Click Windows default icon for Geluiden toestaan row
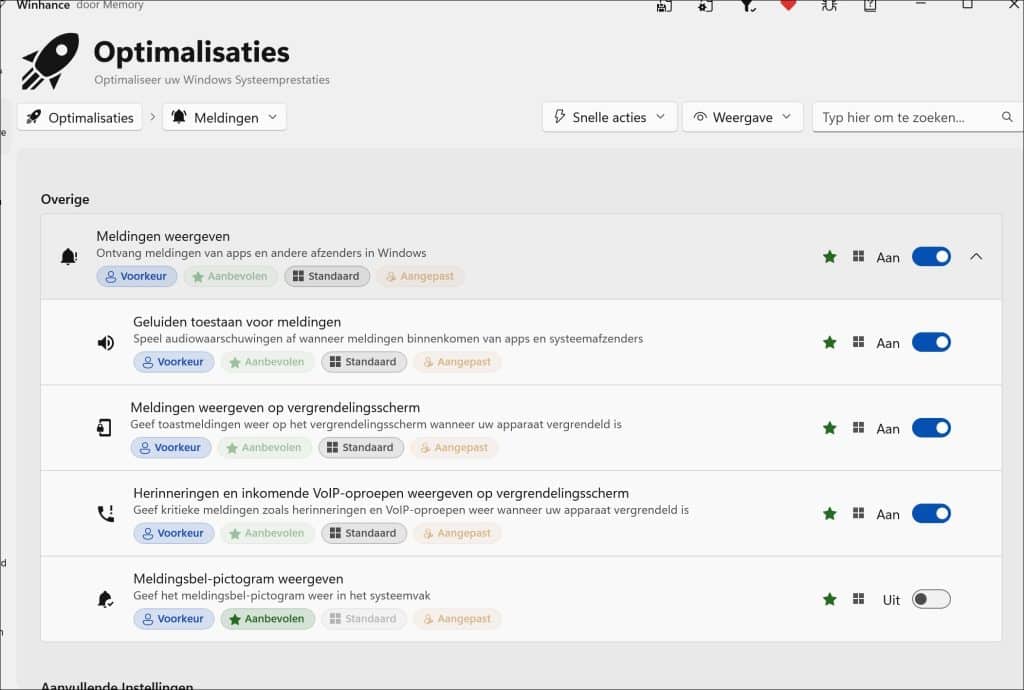The width and height of the screenshot is (1024, 690). 859,342
